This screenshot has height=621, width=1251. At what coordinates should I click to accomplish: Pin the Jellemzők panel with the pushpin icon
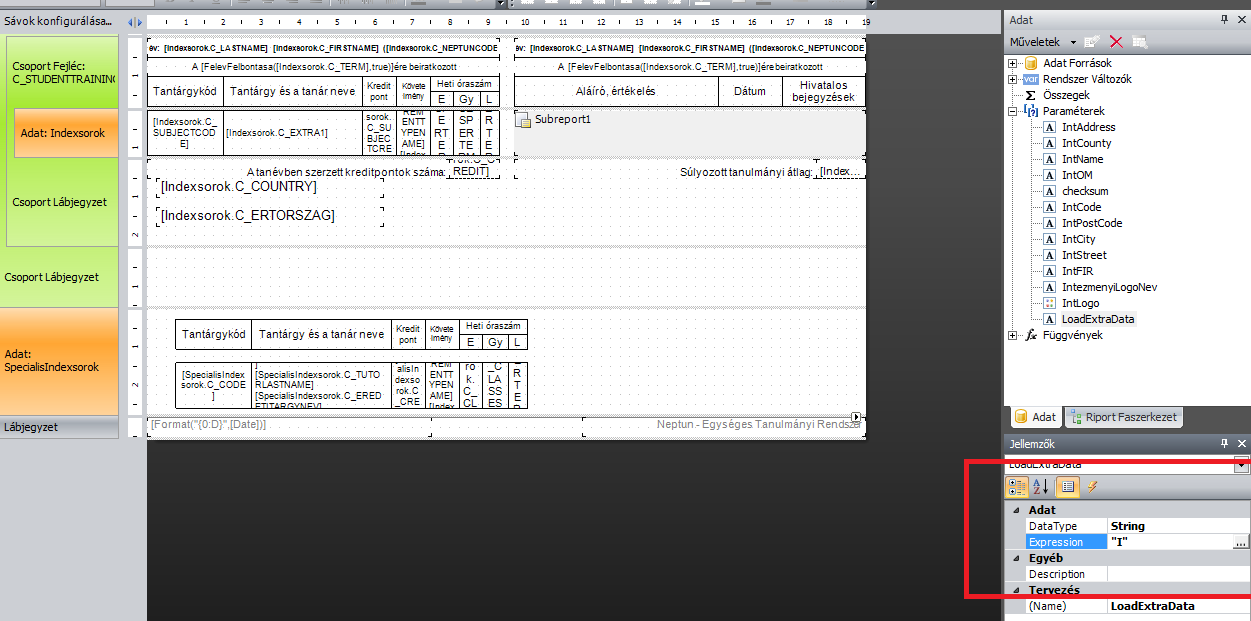pos(1224,443)
